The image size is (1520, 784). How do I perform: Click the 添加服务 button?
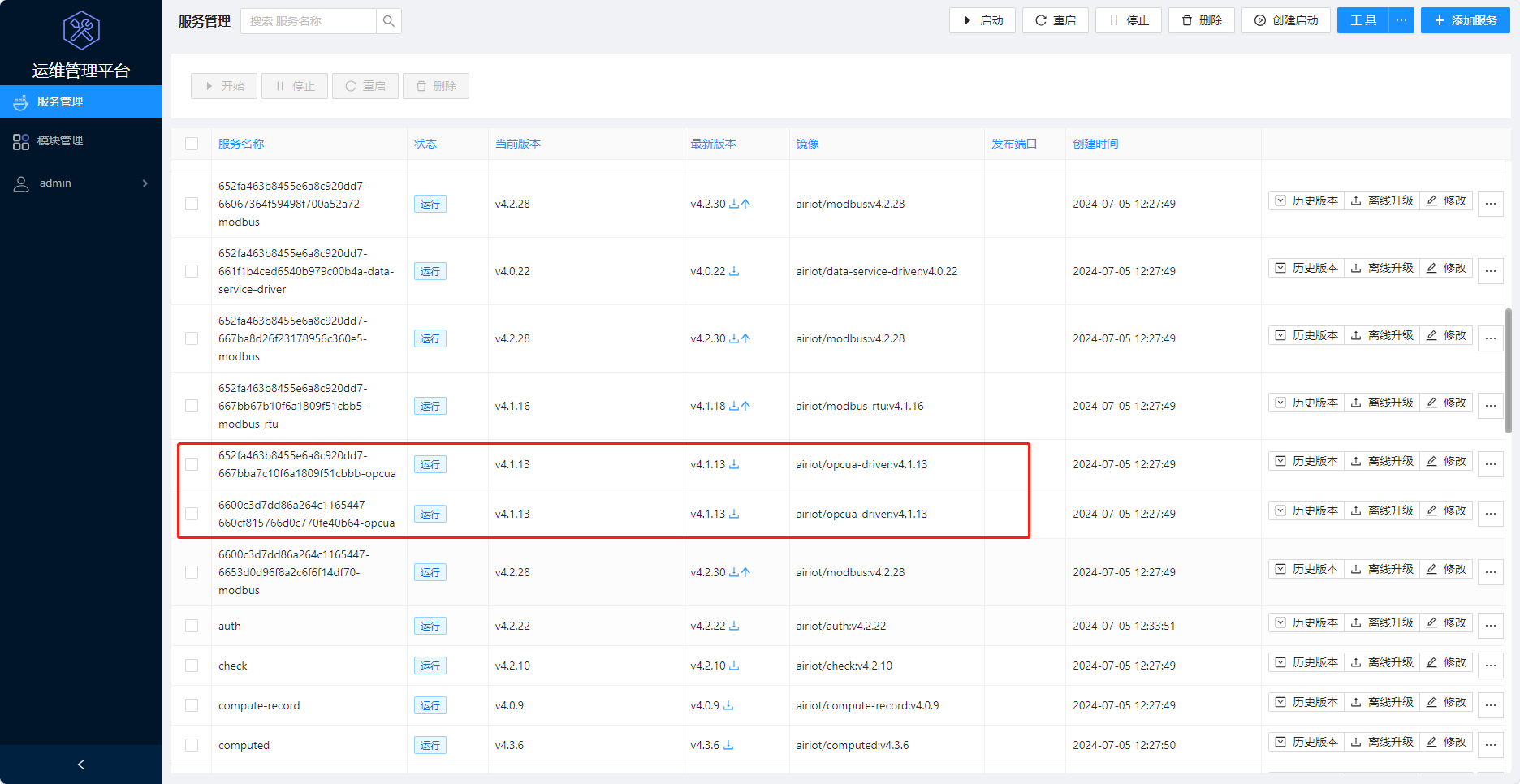(1466, 20)
